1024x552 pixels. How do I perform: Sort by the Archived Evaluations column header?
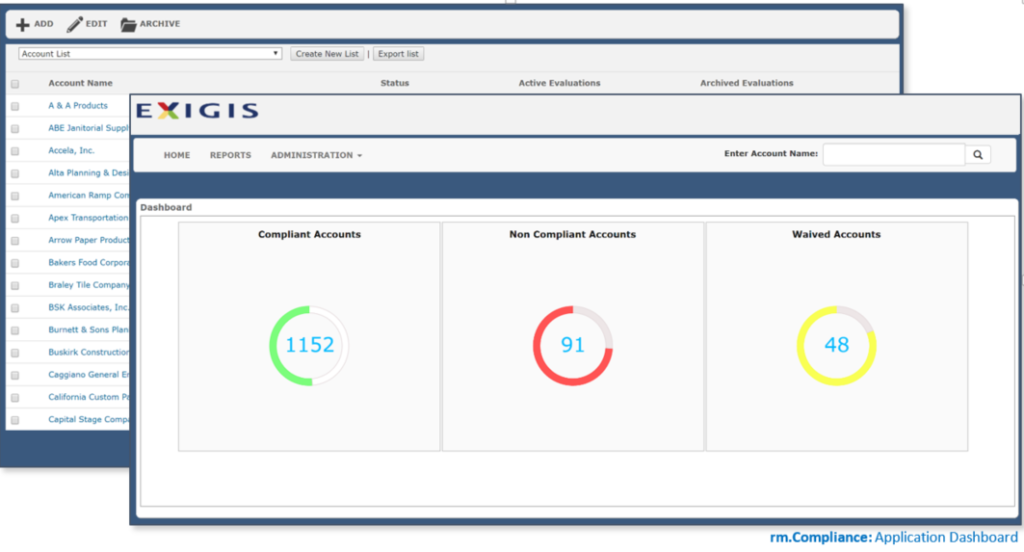coord(746,83)
